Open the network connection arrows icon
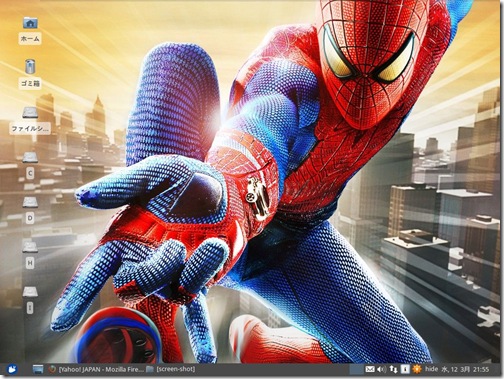This screenshot has width=504, height=379. click(x=394, y=369)
